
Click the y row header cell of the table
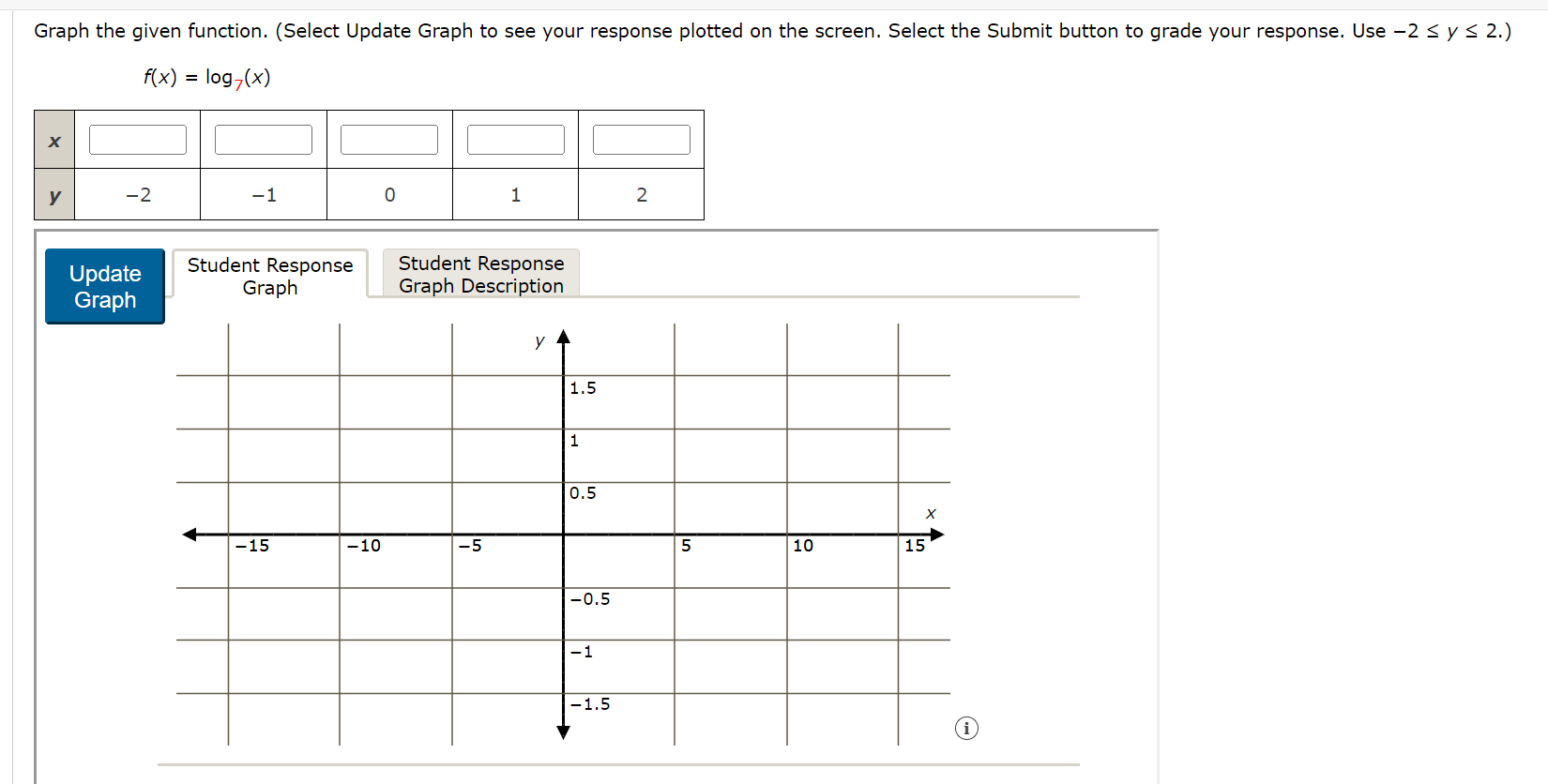tap(53, 194)
